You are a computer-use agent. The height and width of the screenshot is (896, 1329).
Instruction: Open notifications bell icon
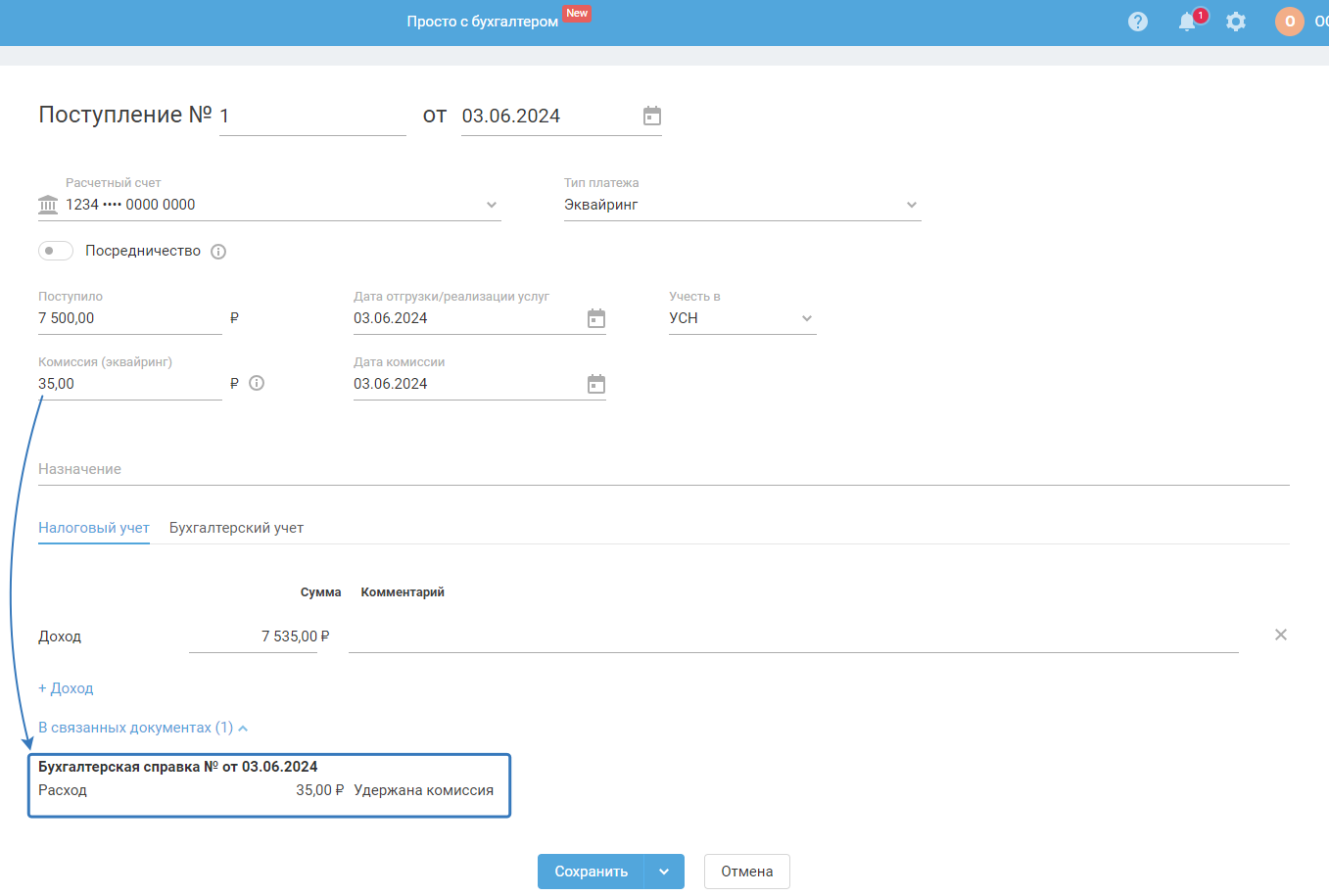pyautogui.click(x=1187, y=22)
